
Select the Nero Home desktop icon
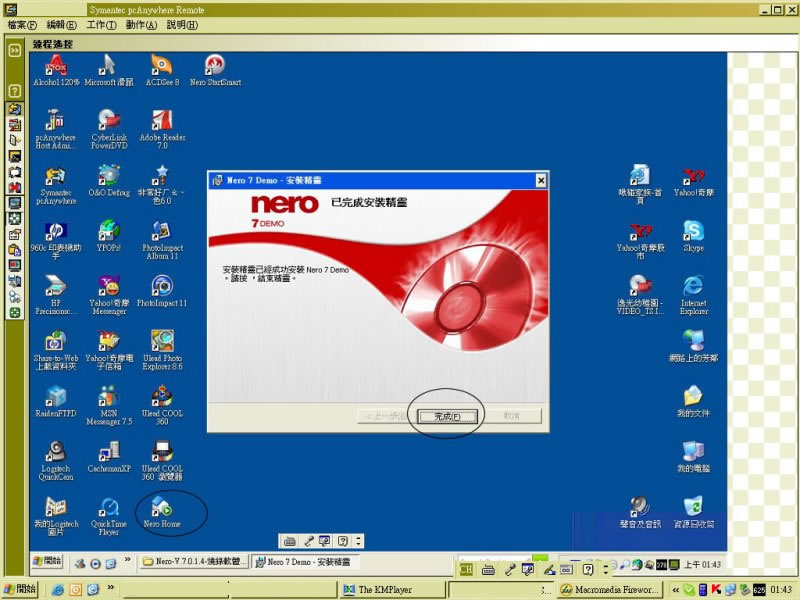pos(162,512)
